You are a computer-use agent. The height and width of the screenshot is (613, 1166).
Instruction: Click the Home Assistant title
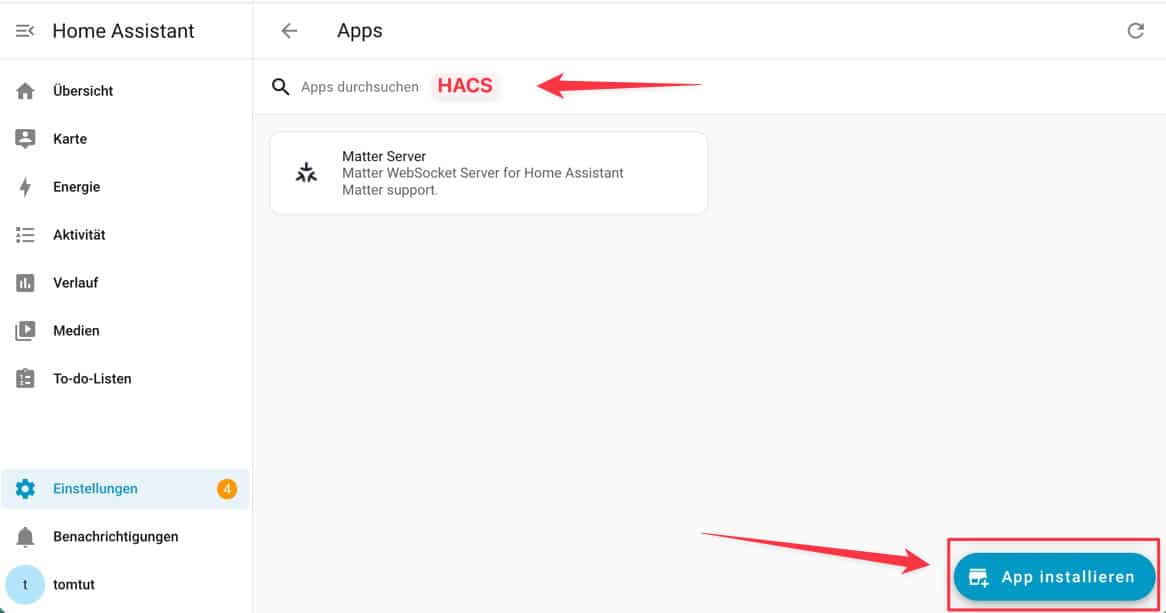123,31
